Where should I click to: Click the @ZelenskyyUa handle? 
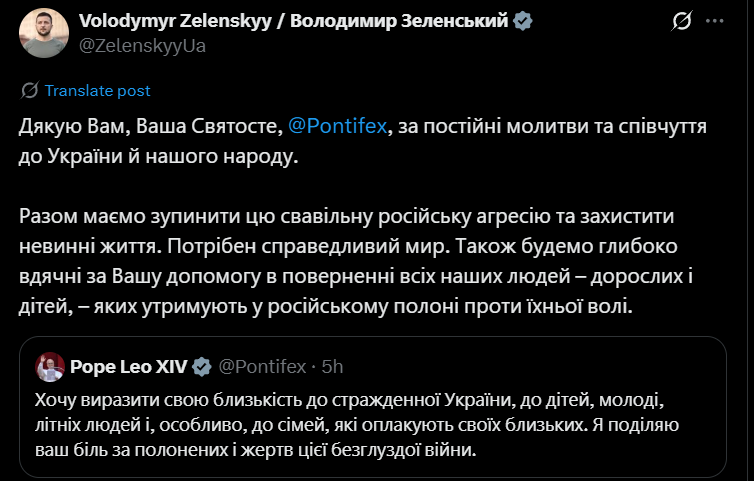point(142,44)
